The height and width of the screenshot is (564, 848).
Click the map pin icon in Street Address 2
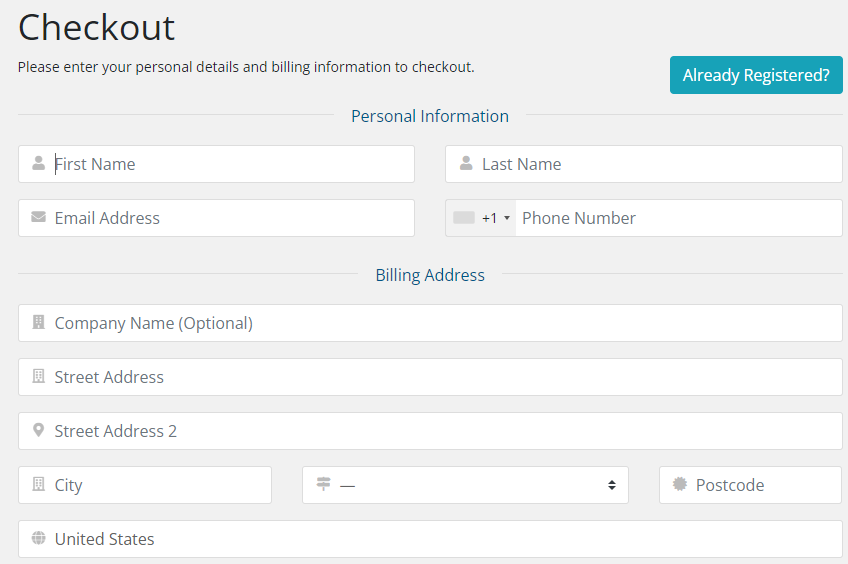(x=38, y=431)
